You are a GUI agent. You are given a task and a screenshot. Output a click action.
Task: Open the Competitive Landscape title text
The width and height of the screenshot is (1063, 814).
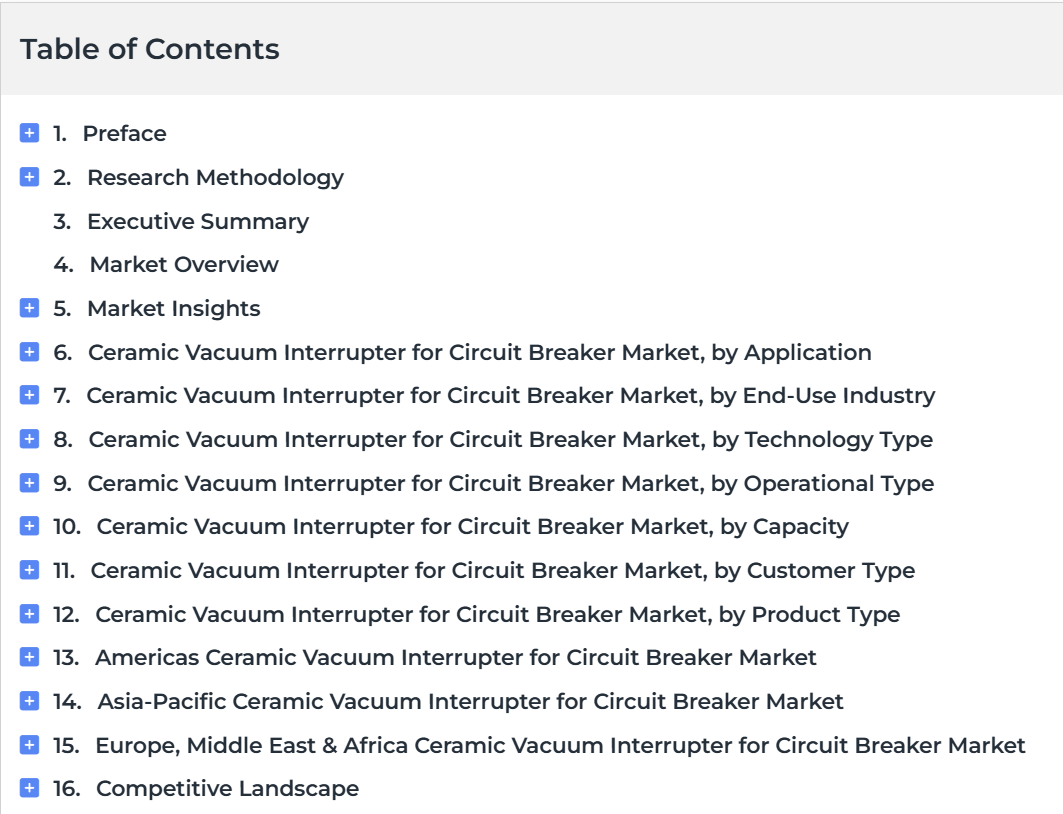pyautogui.click(x=228, y=789)
